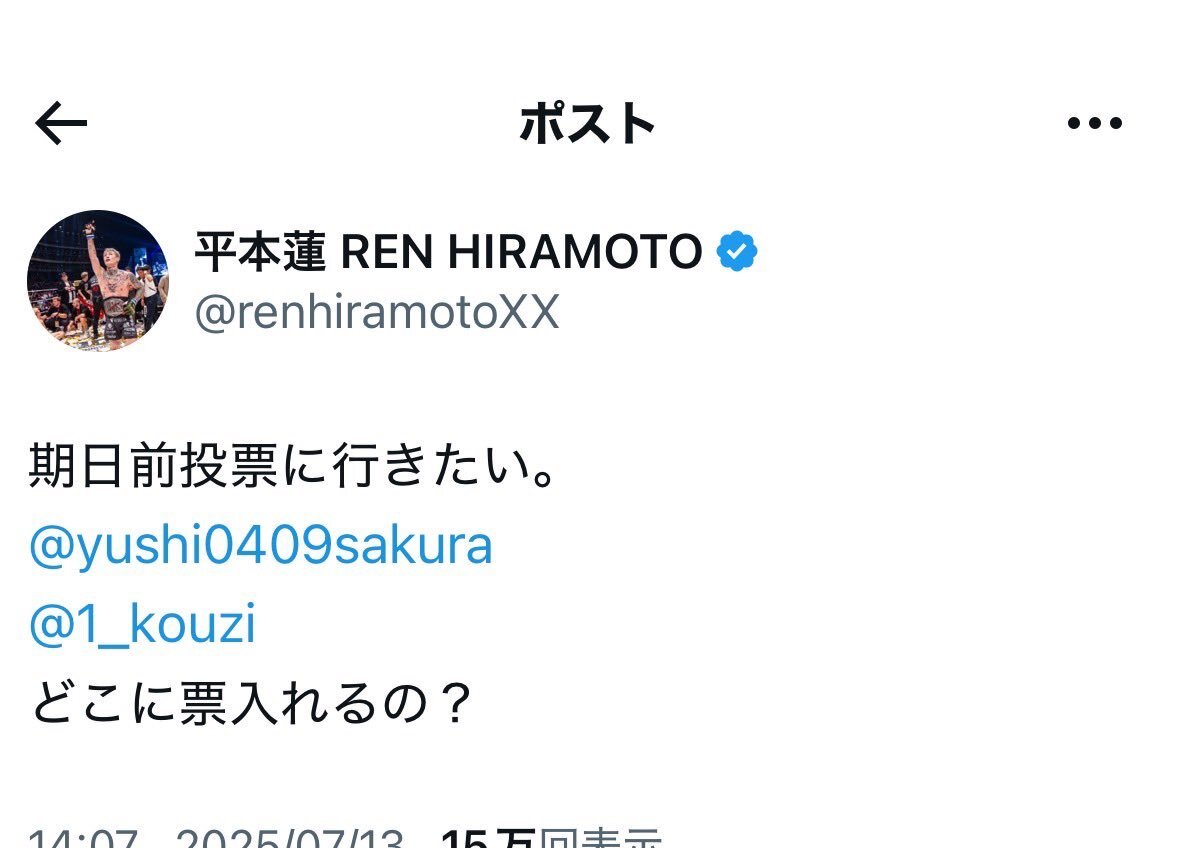Tap the bold 15万 views number
This screenshot has width=1179, height=848.
[x=489, y=837]
